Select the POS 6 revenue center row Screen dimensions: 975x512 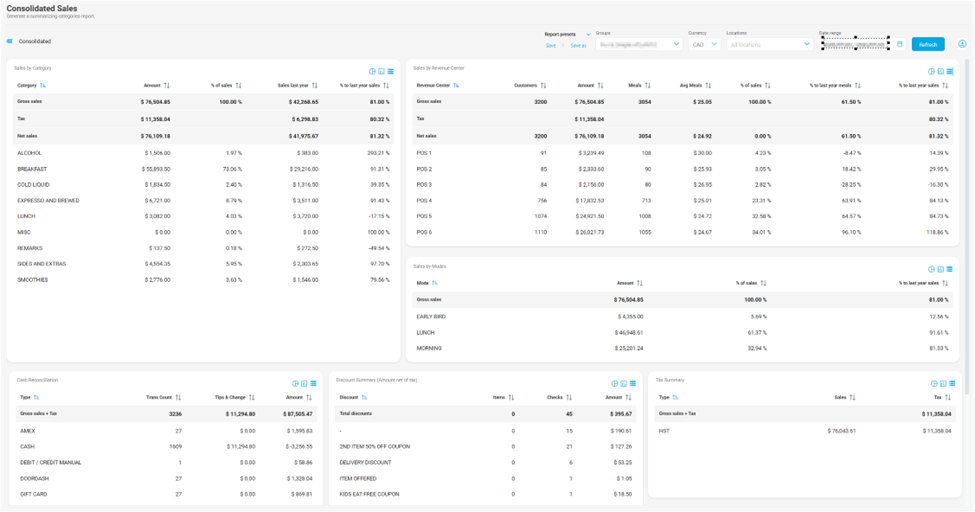coord(683,232)
